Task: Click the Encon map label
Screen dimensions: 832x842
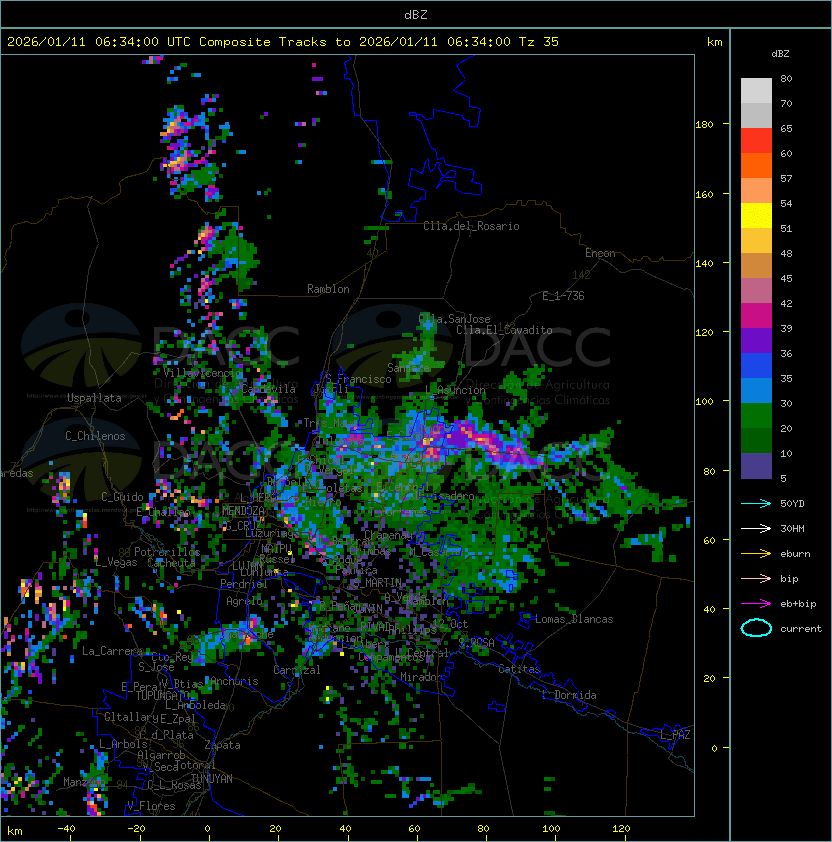Action: (x=600, y=253)
